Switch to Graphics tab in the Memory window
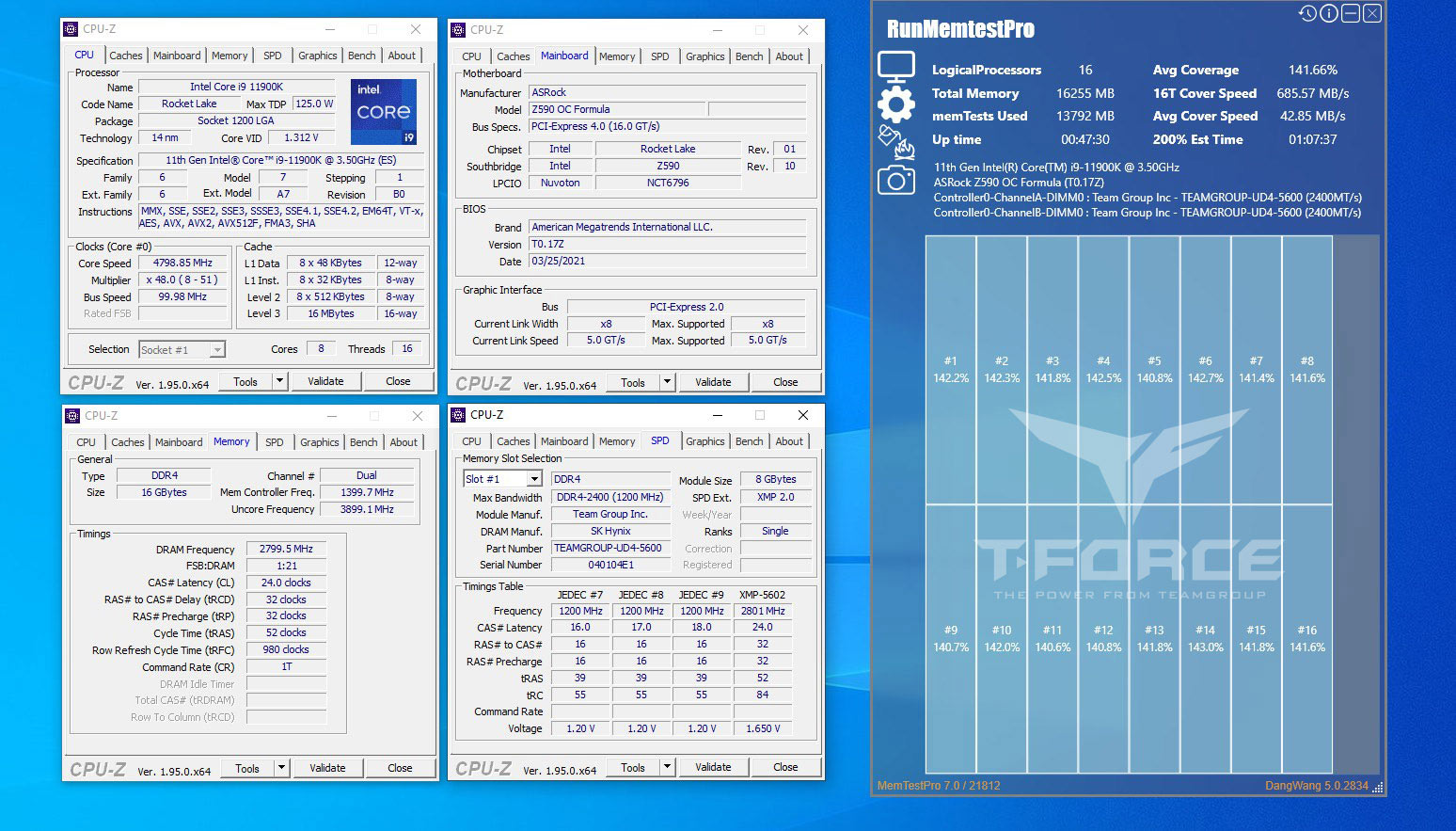The width and height of the screenshot is (1456, 831). point(319,442)
